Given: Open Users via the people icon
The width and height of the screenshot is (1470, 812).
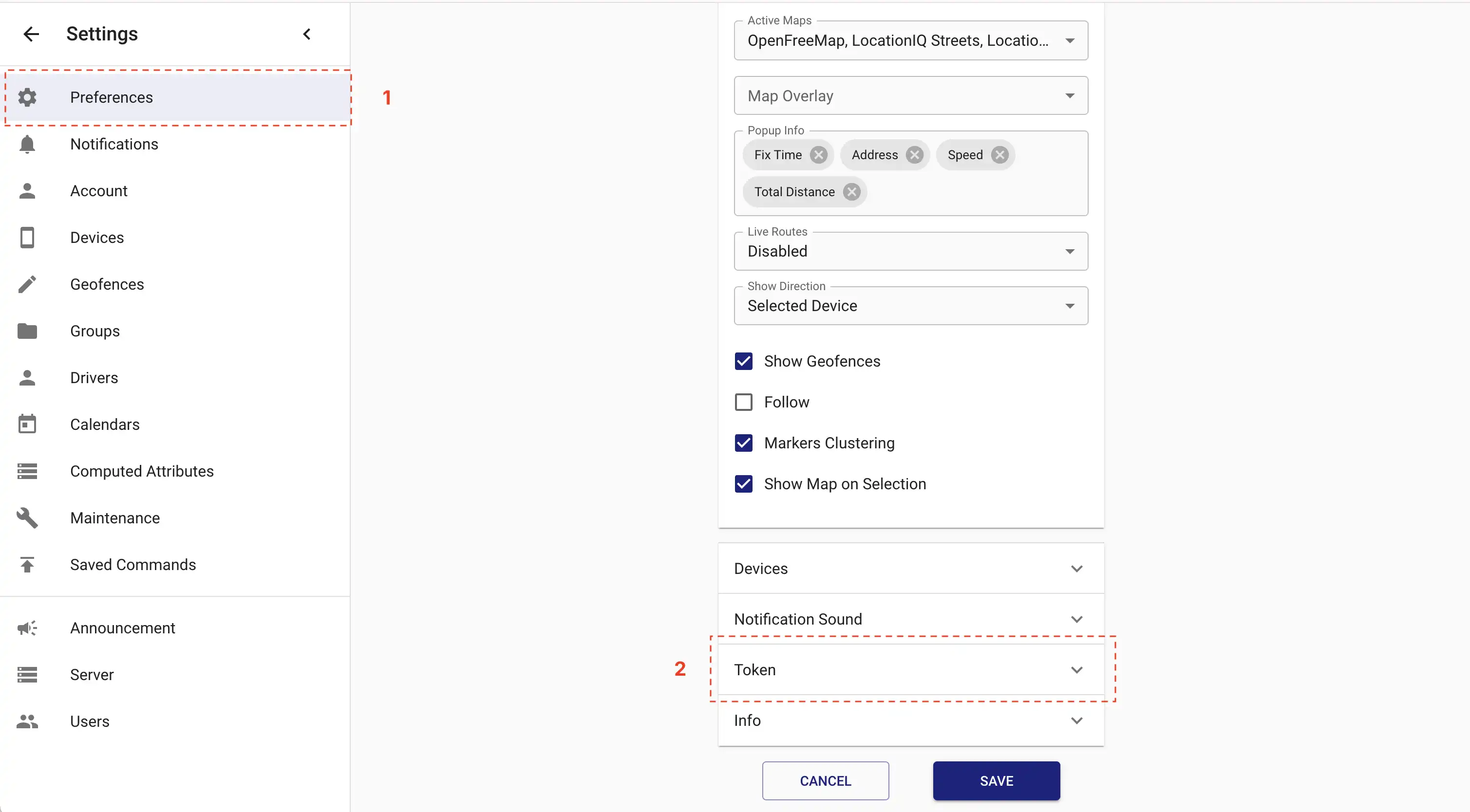Looking at the screenshot, I should coord(27,721).
